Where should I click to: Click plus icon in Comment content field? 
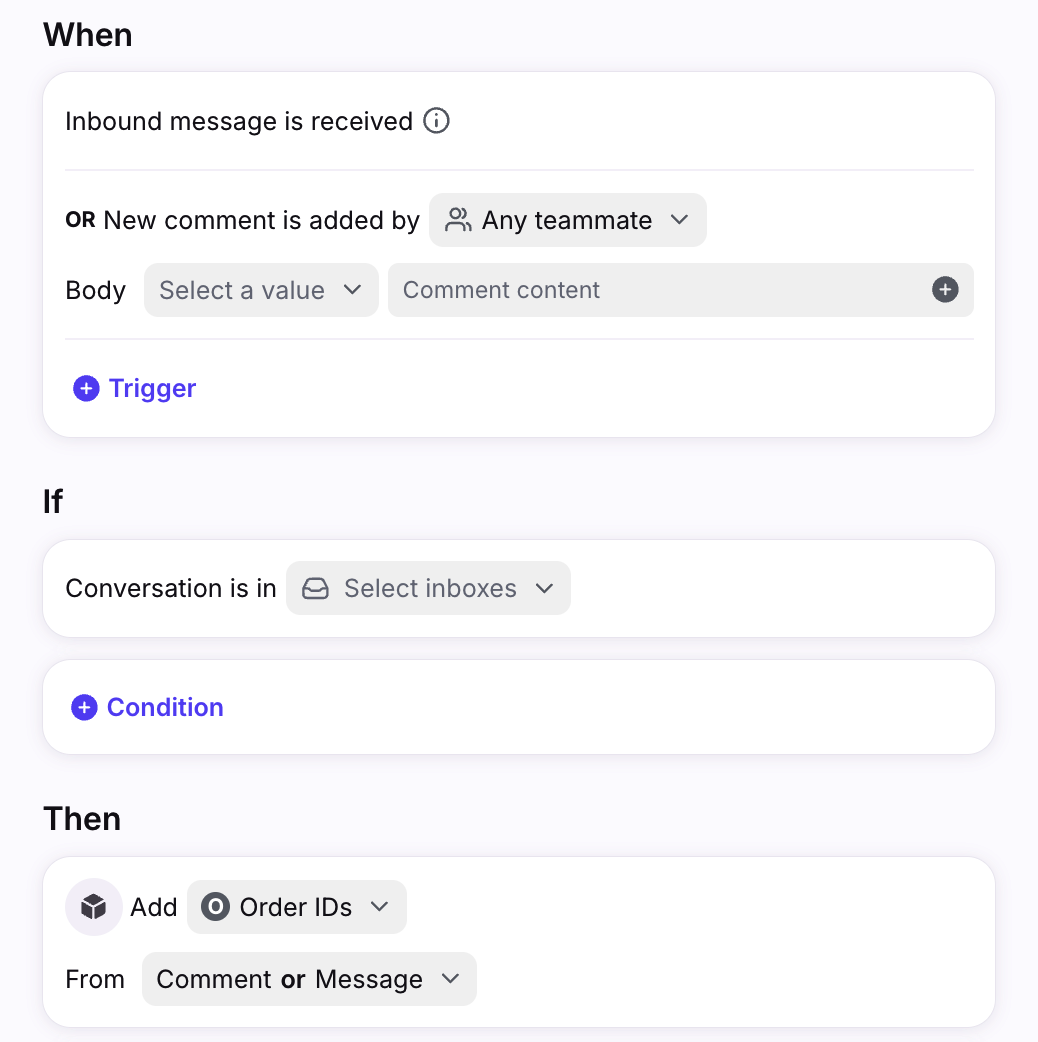(x=945, y=290)
